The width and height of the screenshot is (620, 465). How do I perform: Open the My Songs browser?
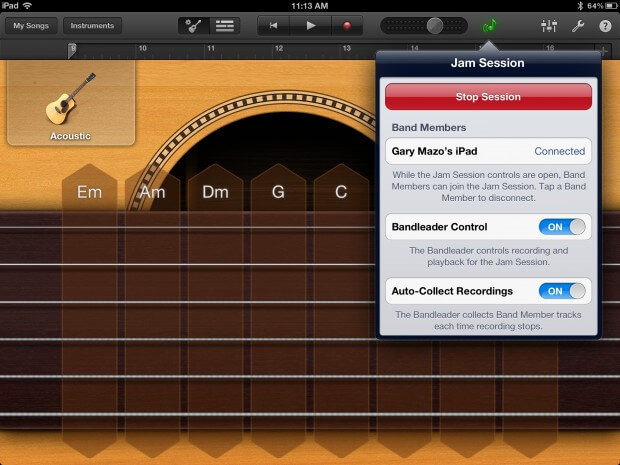31,26
